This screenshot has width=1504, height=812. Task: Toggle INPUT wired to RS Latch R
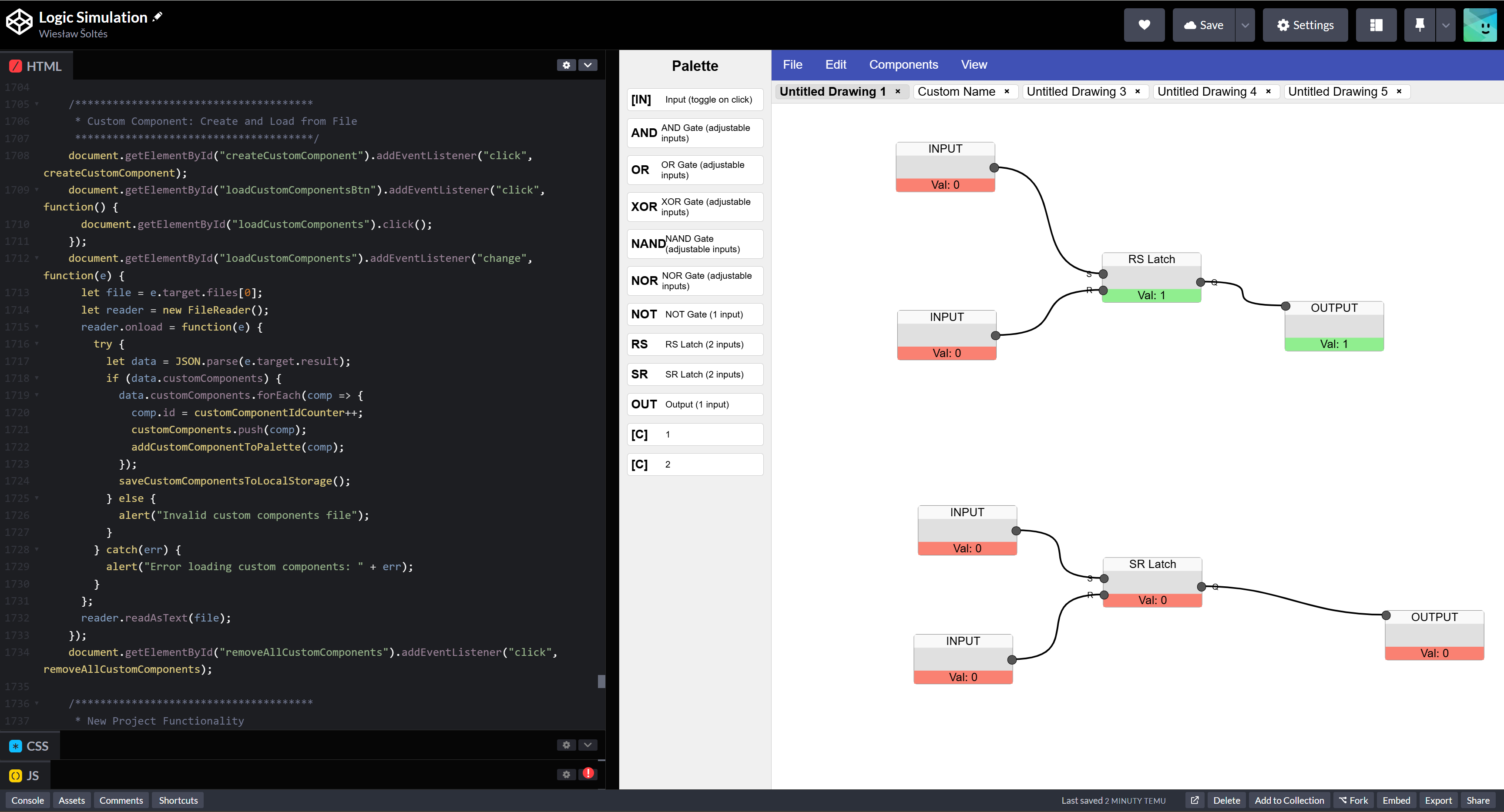947,335
